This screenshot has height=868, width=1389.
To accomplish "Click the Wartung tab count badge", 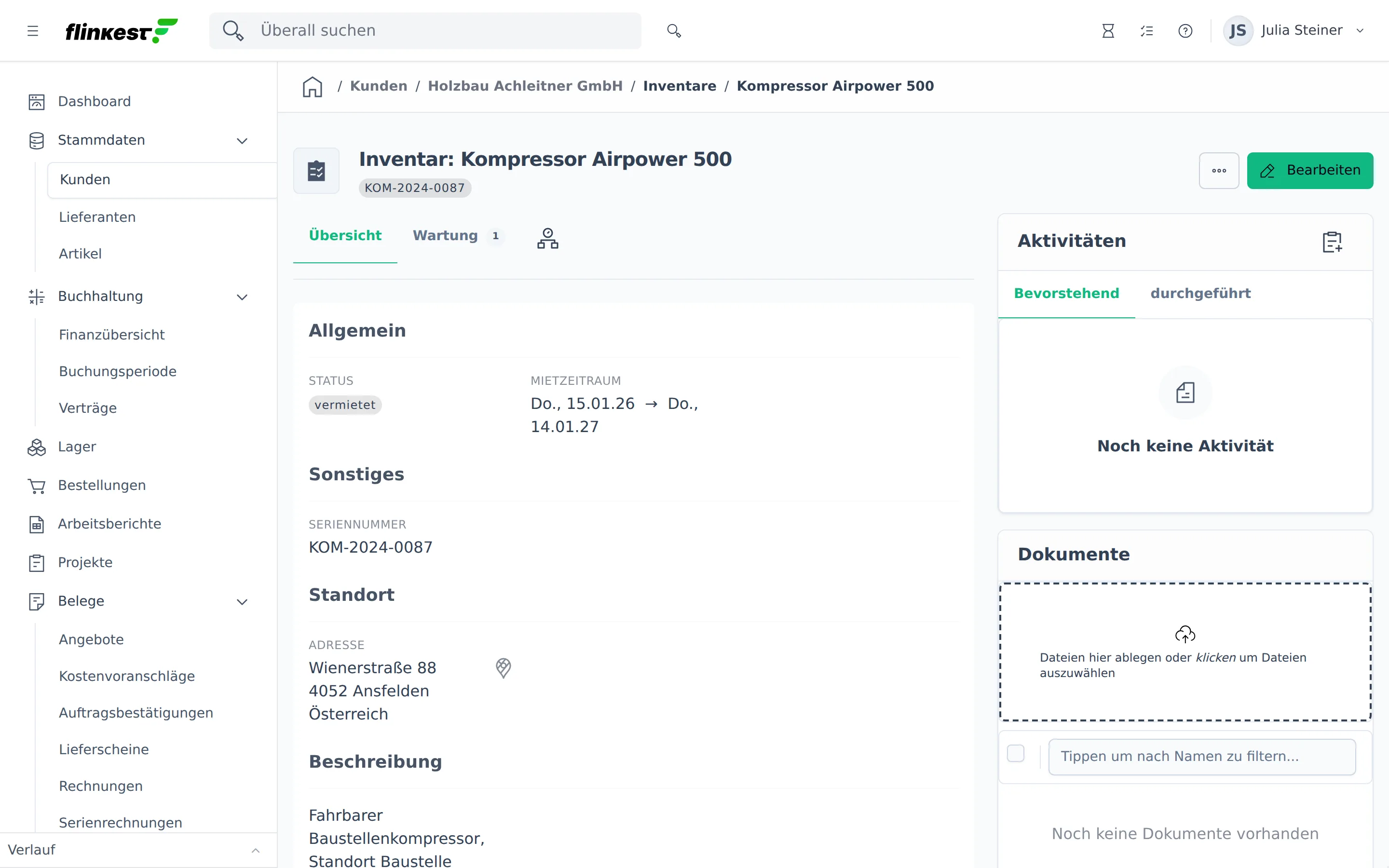I will pos(495,236).
